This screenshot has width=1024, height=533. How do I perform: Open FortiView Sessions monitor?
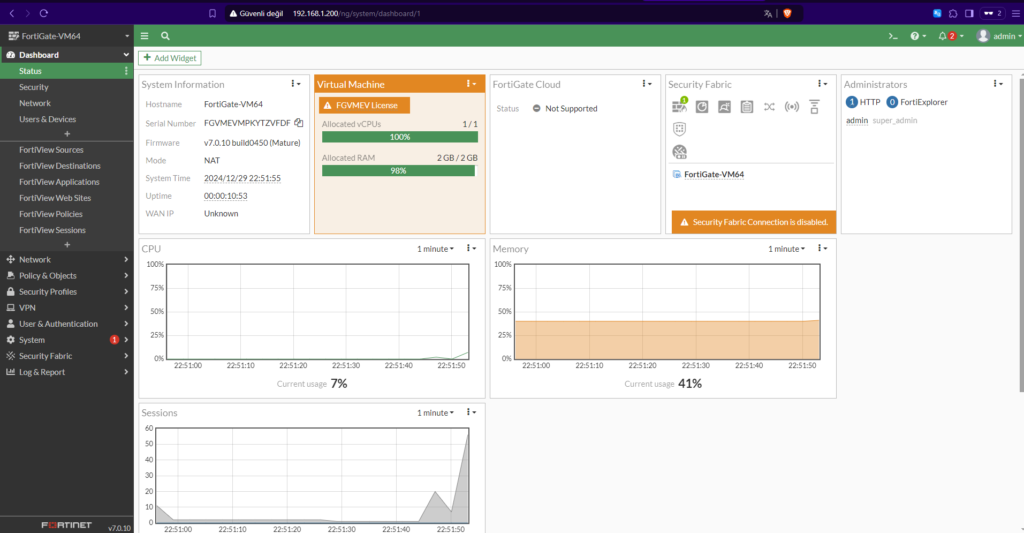[67, 230]
